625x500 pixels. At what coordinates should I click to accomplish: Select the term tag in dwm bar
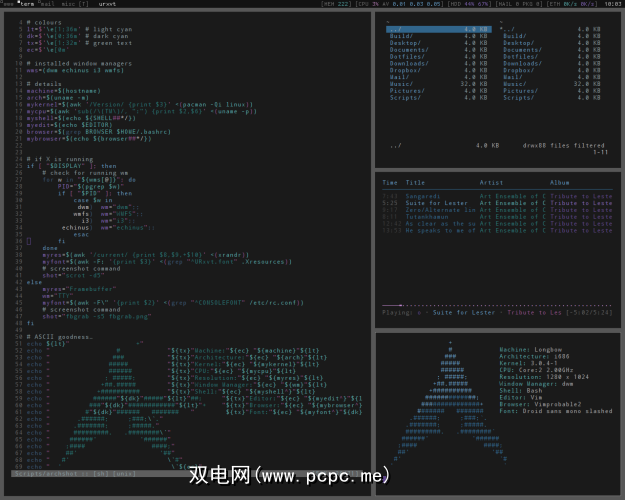[x=27, y=4]
